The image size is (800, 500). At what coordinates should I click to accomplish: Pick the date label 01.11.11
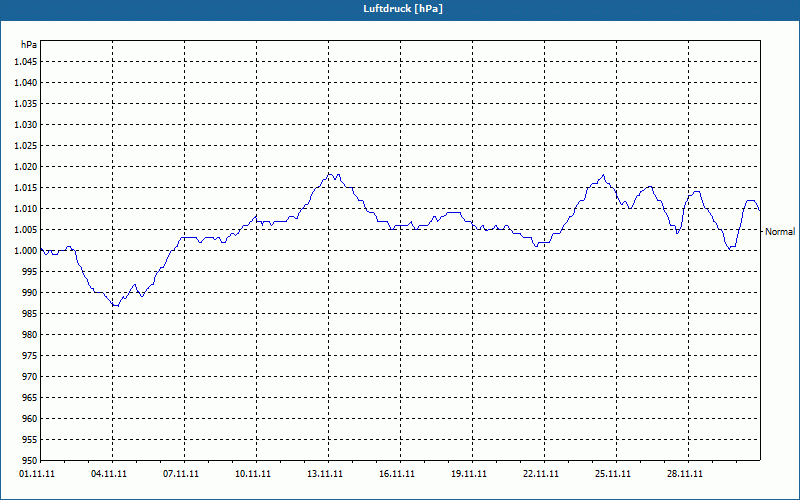click(37, 473)
